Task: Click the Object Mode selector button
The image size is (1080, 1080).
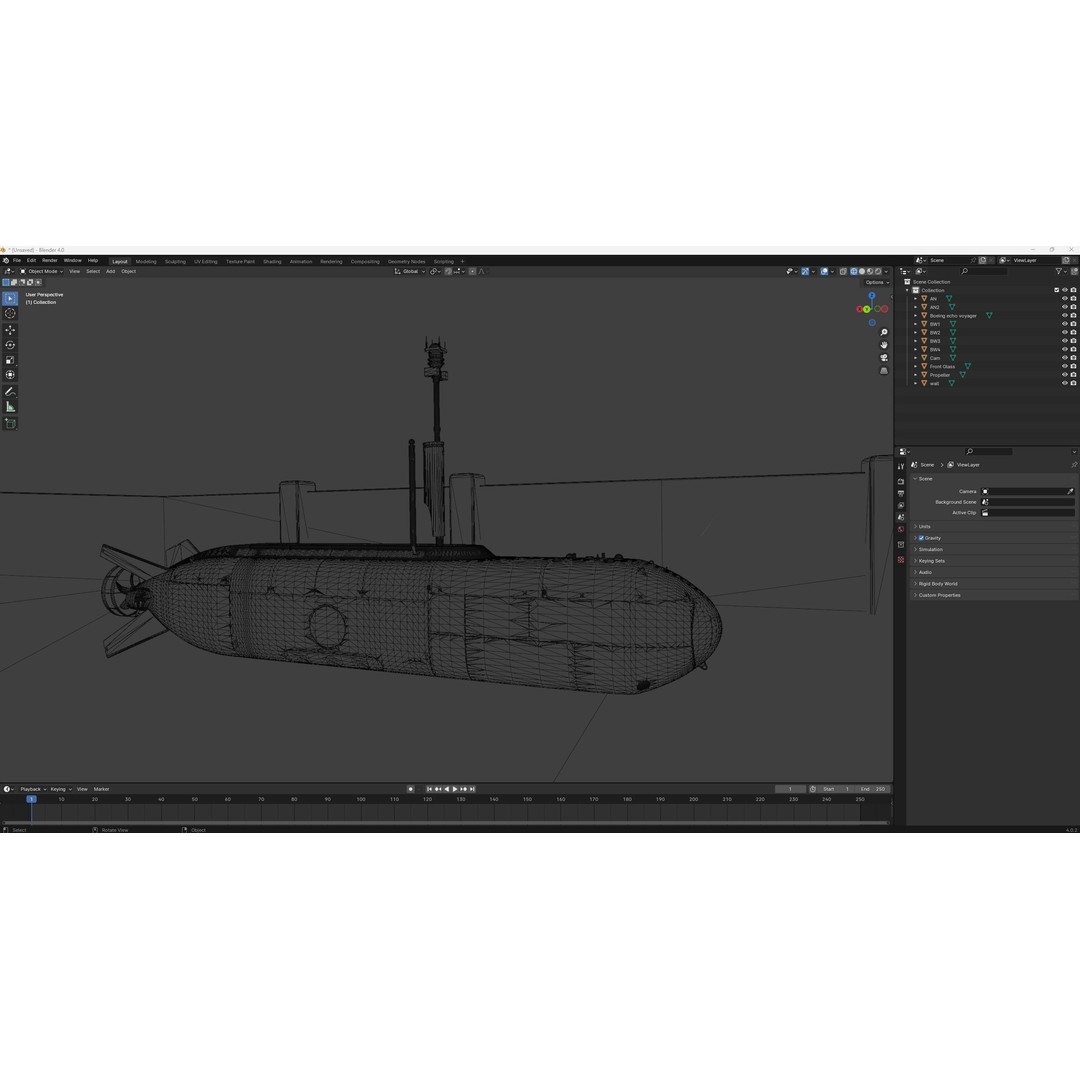Action: point(45,271)
